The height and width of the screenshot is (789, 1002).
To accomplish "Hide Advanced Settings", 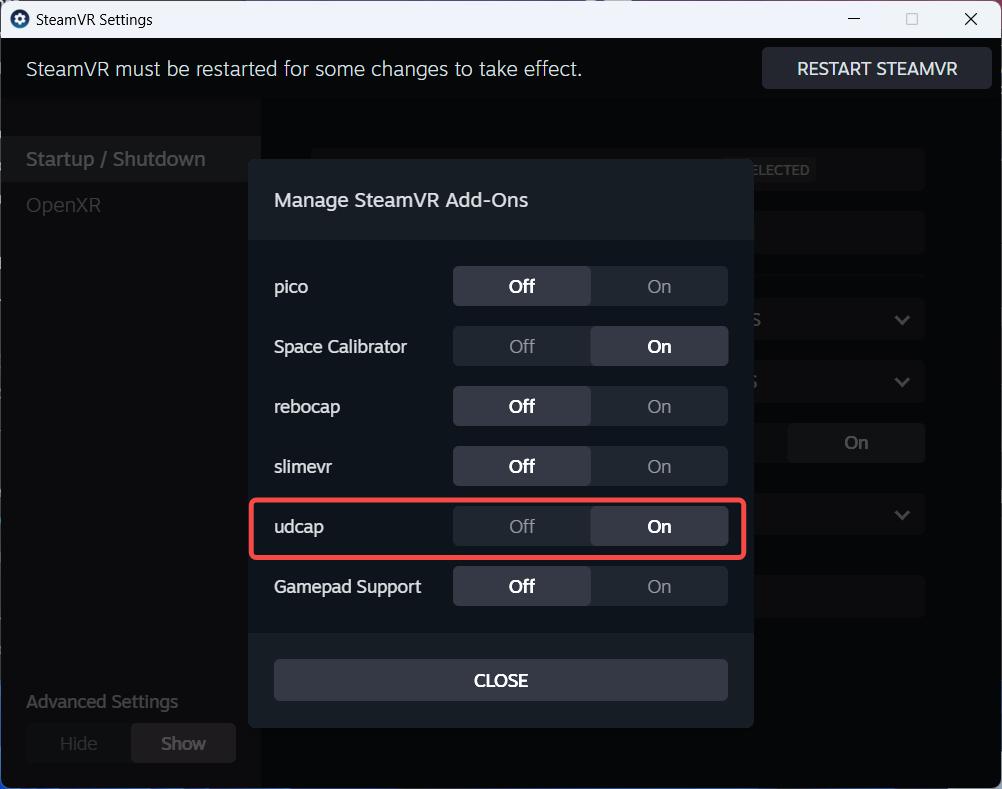I will [x=79, y=744].
